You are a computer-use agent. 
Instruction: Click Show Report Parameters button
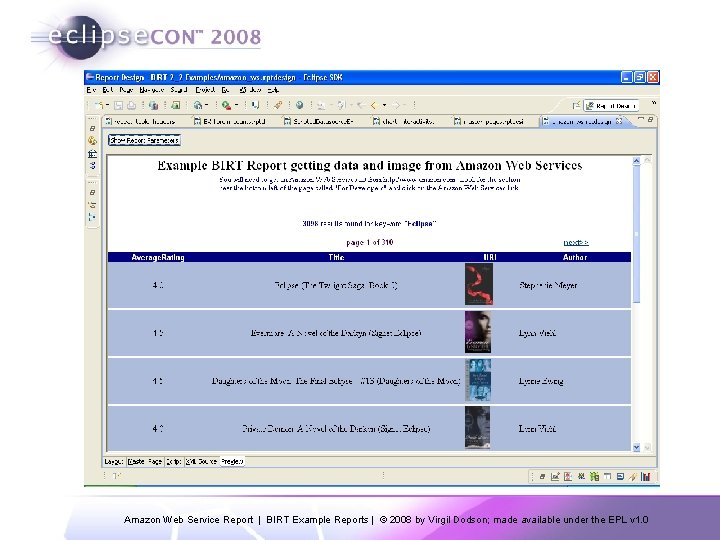pos(144,140)
